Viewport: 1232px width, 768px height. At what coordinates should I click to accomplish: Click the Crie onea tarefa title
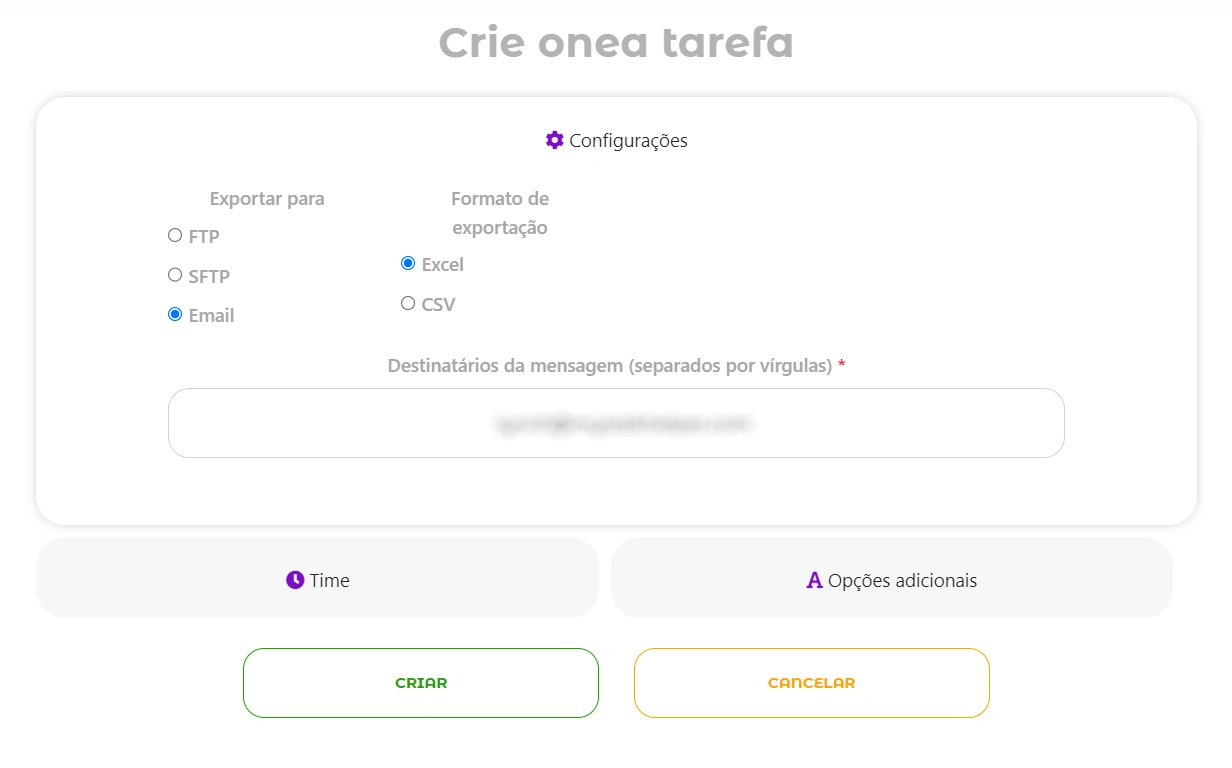[x=616, y=43]
